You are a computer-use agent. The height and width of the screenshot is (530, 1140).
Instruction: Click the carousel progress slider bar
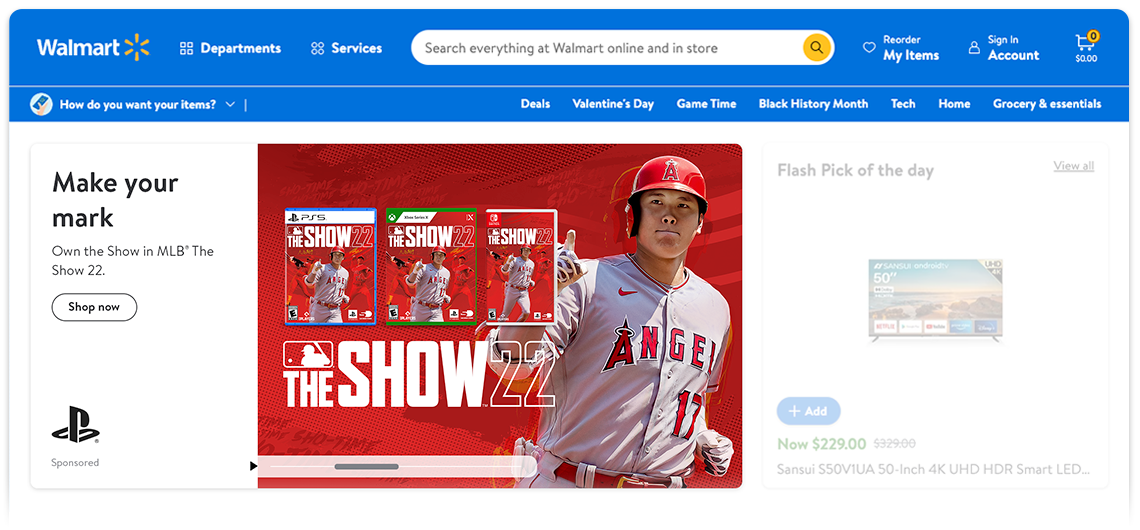tap(366, 466)
